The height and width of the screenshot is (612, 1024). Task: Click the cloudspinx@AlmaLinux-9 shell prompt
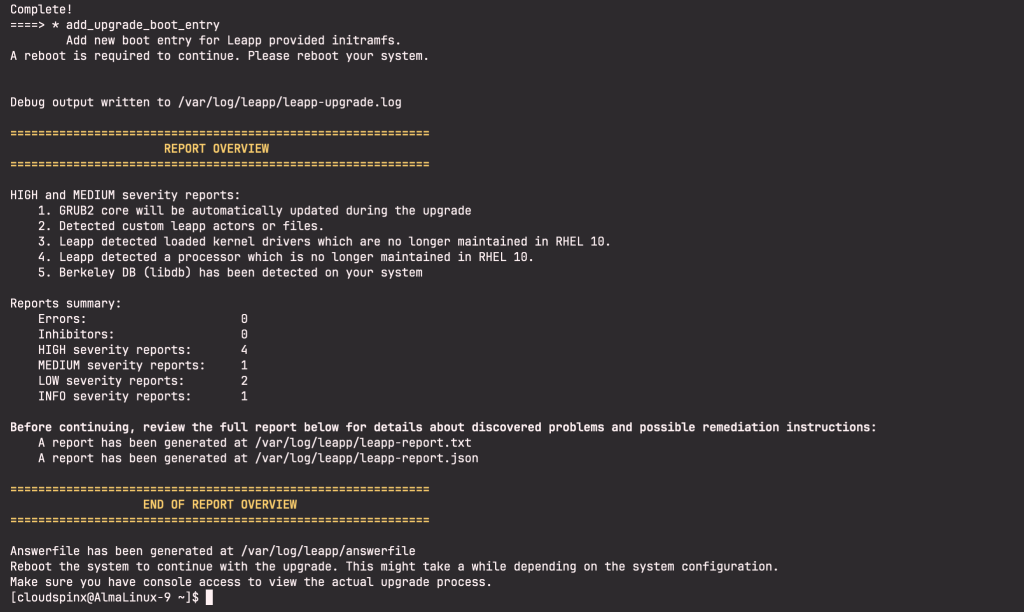pos(104,598)
